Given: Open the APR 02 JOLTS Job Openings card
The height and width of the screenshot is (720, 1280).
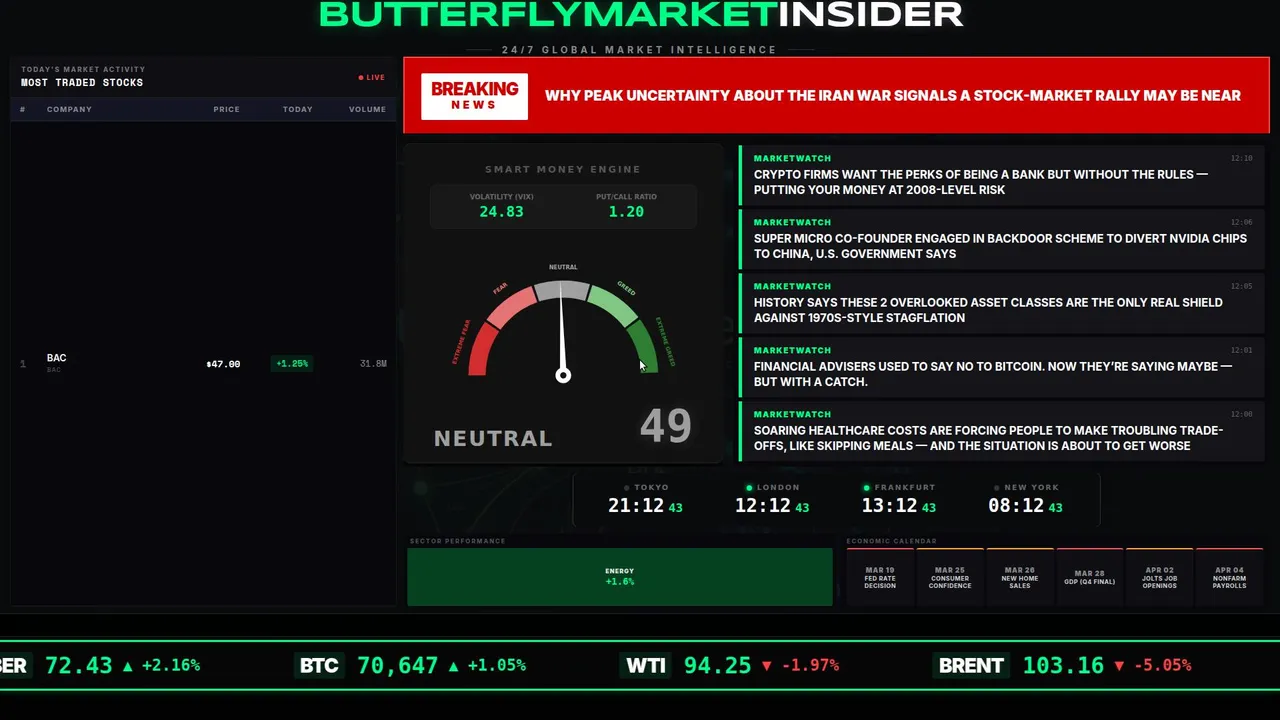Looking at the screenshot, I should tap(1160, 577).
